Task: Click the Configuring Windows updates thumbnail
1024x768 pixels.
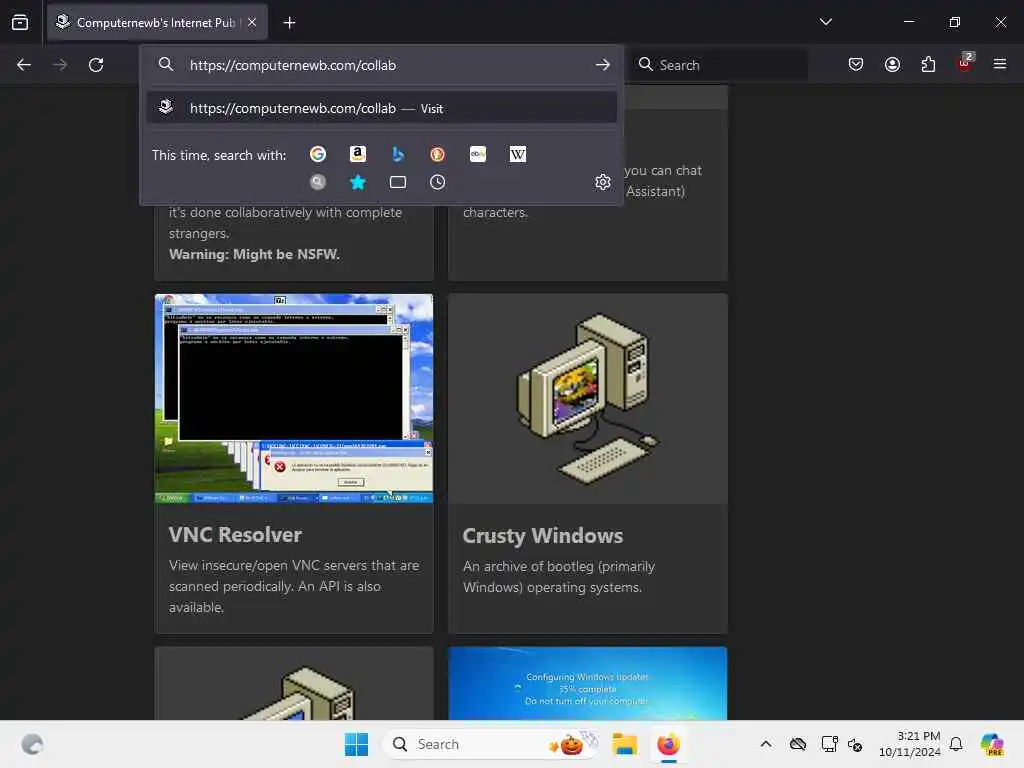Action: tap(588, 684)
